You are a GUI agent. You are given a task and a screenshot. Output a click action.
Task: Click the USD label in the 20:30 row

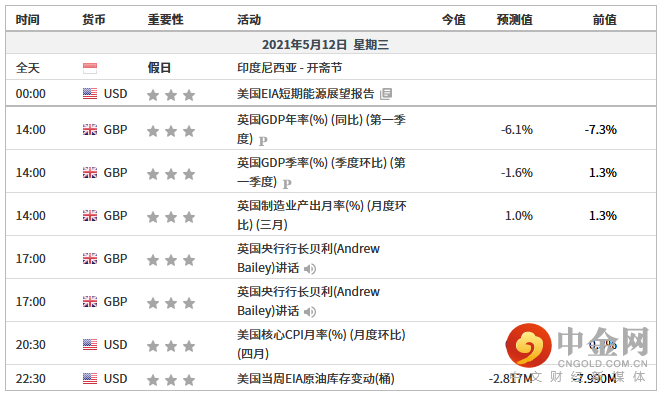pyautogui.click(x=115, y=345)
